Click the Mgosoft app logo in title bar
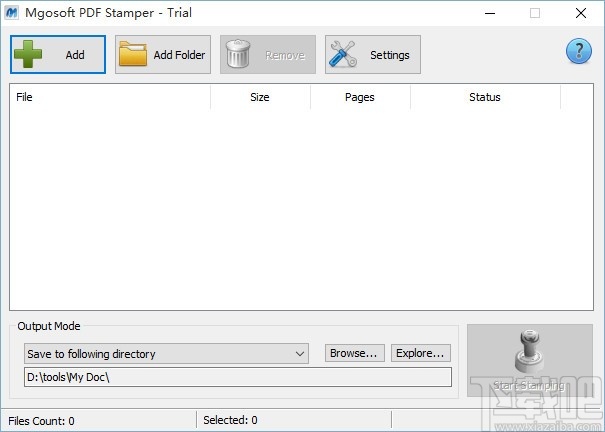The image size is (605, 432). click(x=12, y=13)
